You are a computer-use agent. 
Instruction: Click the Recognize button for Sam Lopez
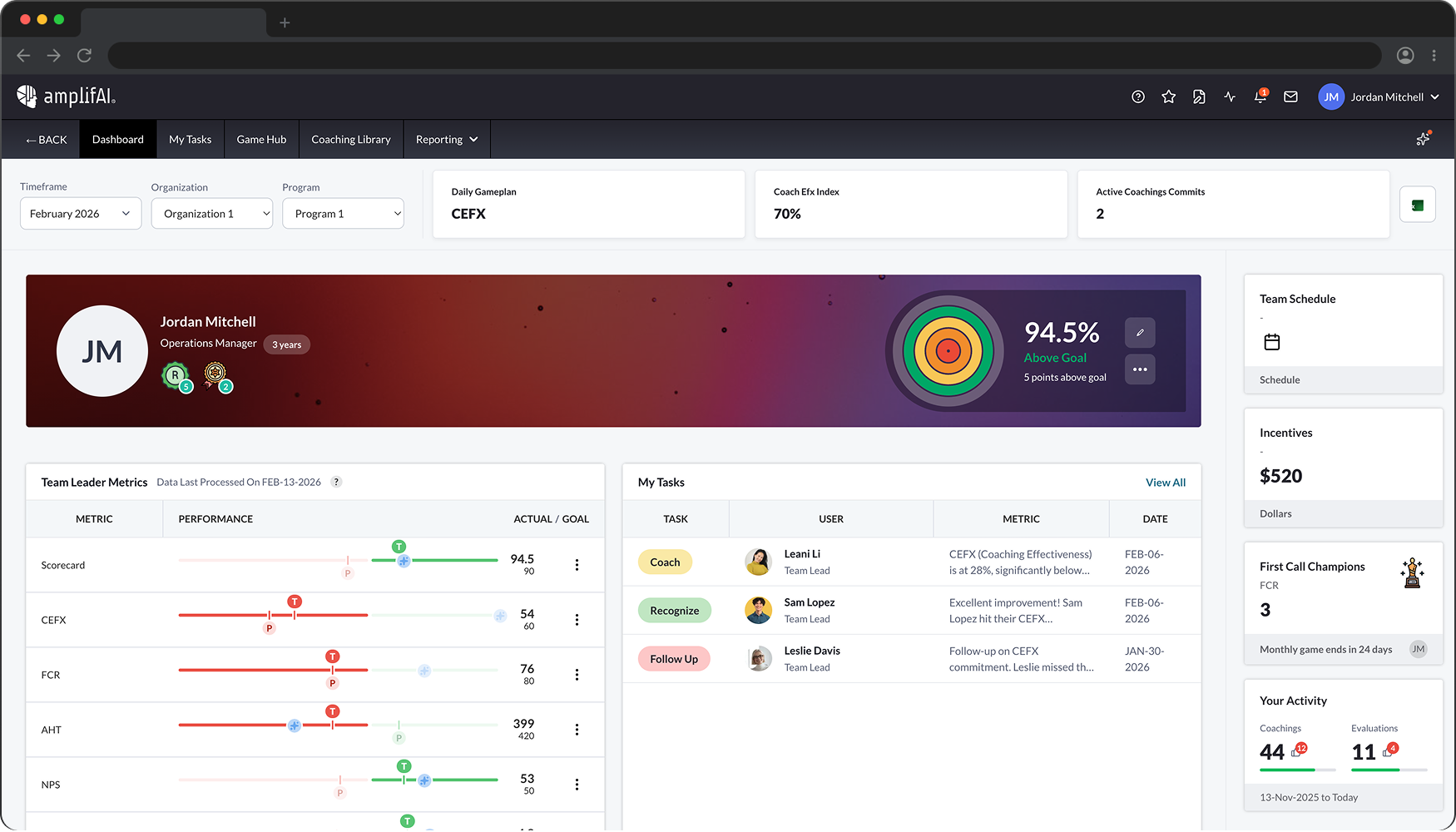click(674, 610)
